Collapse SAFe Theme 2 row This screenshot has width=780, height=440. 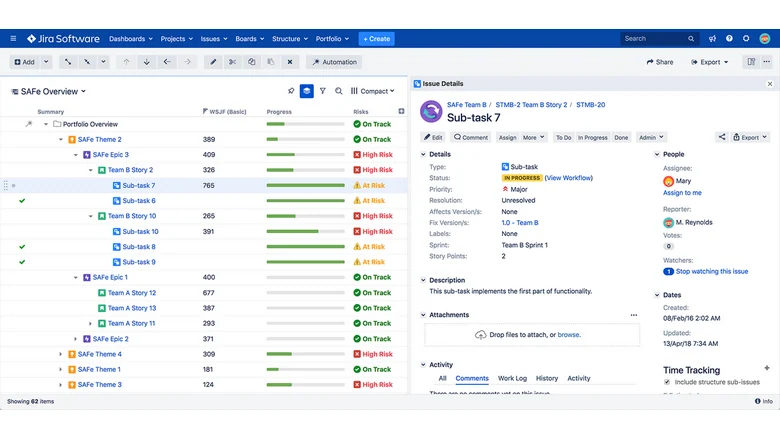61,140
